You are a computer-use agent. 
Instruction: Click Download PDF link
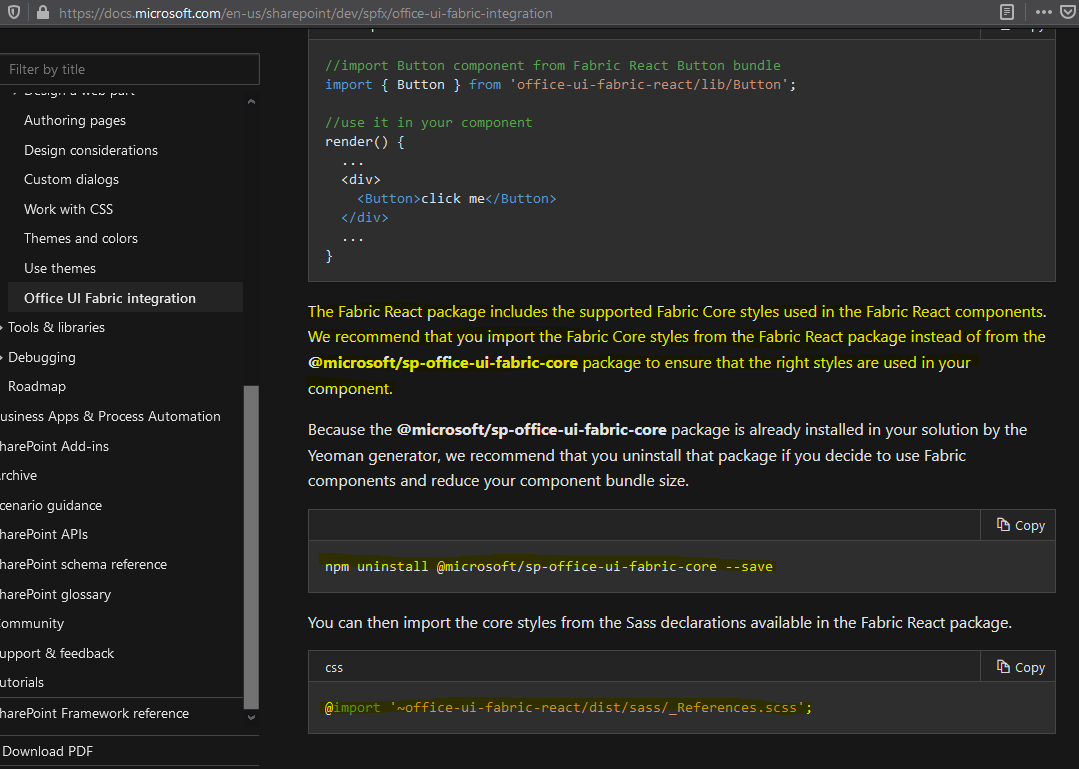tap(47, 751)
